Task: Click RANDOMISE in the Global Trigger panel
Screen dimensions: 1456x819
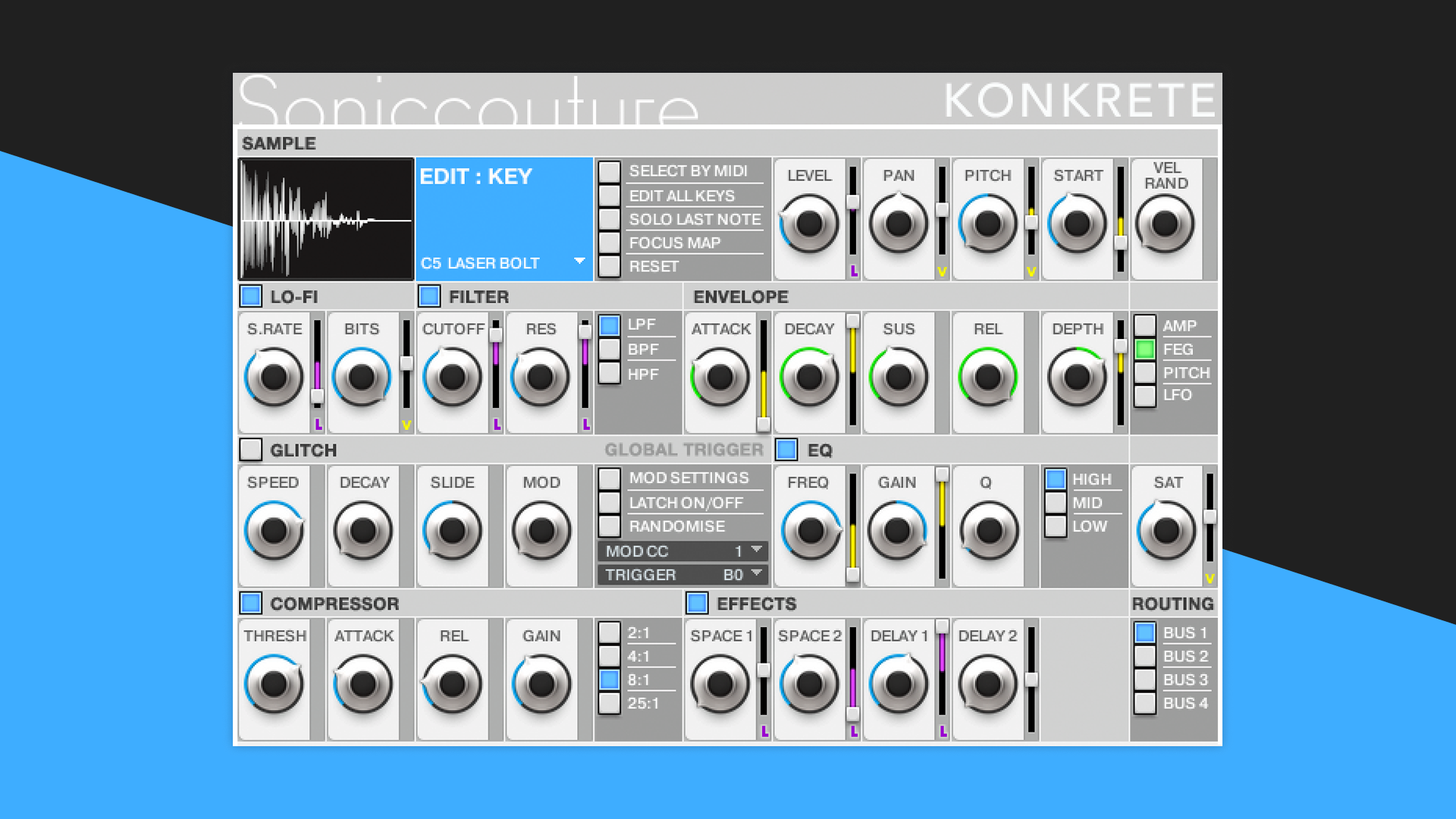Action: (x=608, y=526)
